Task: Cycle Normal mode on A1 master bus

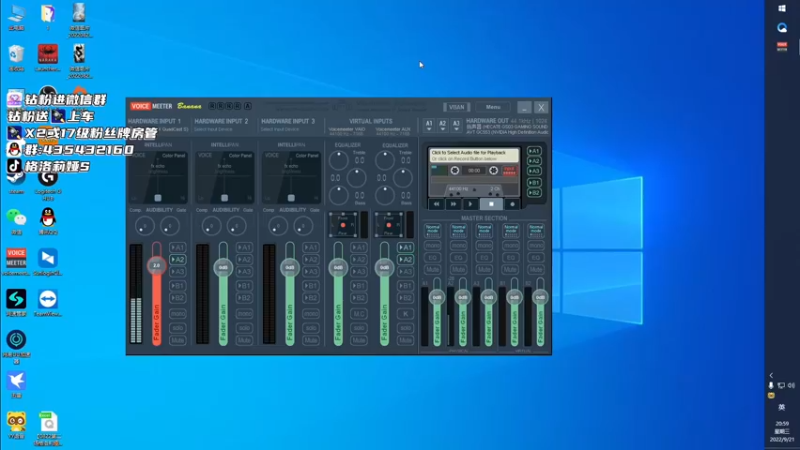Action: point(433,231)
